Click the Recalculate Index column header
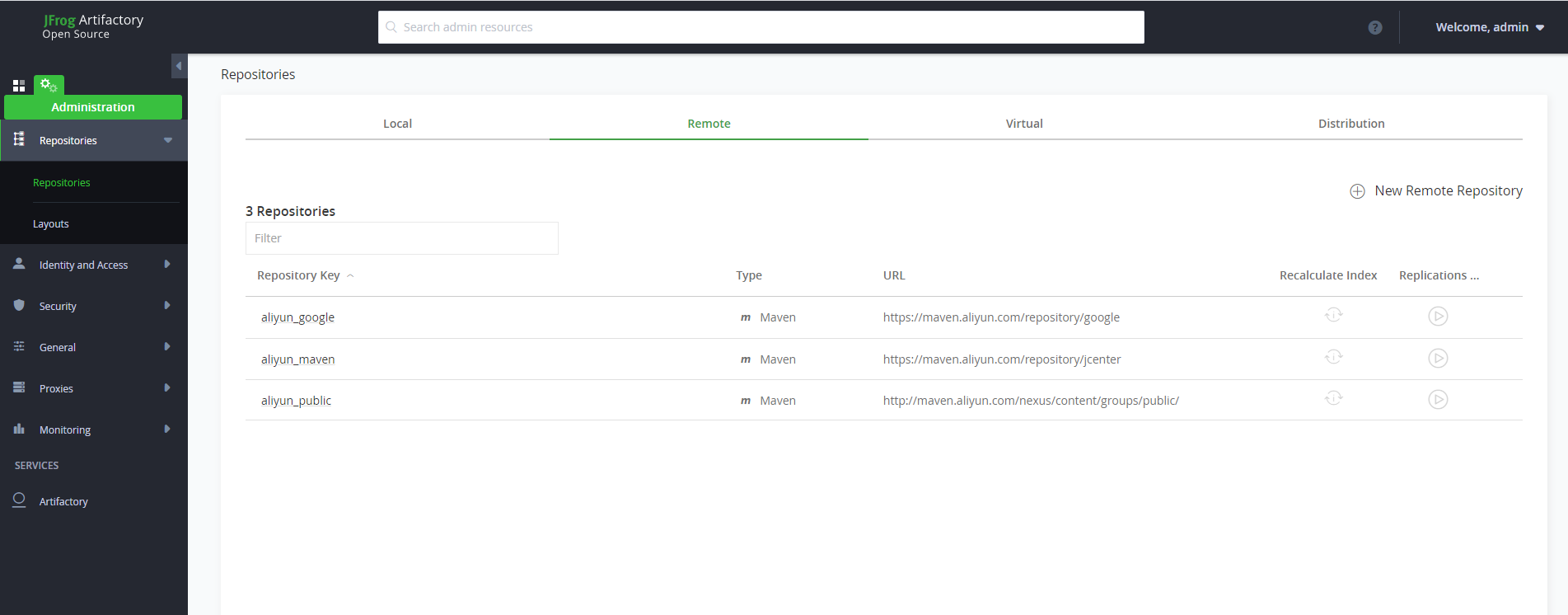Screen dimensions: 1568x615 coord(1328,275)
